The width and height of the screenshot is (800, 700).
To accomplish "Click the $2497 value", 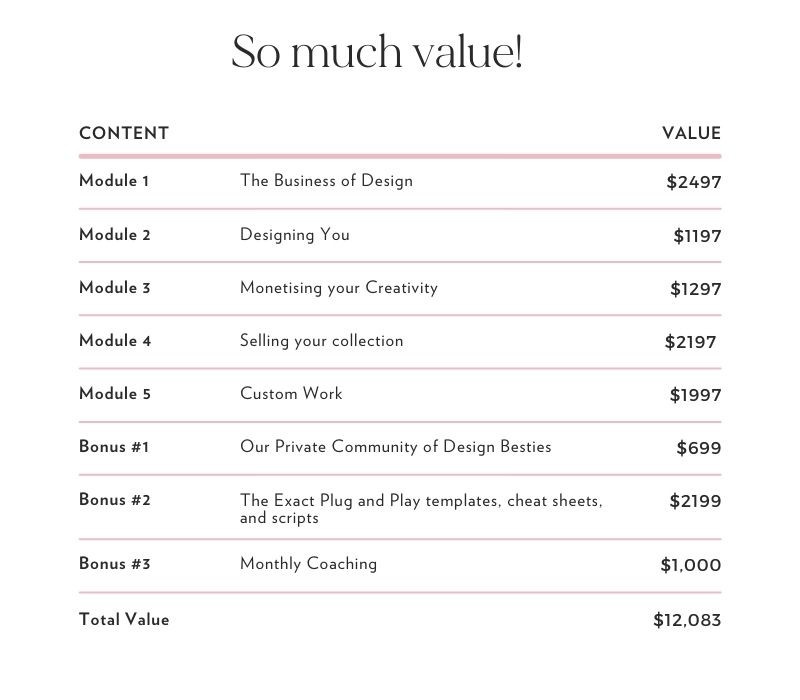I will pos(693,182).
